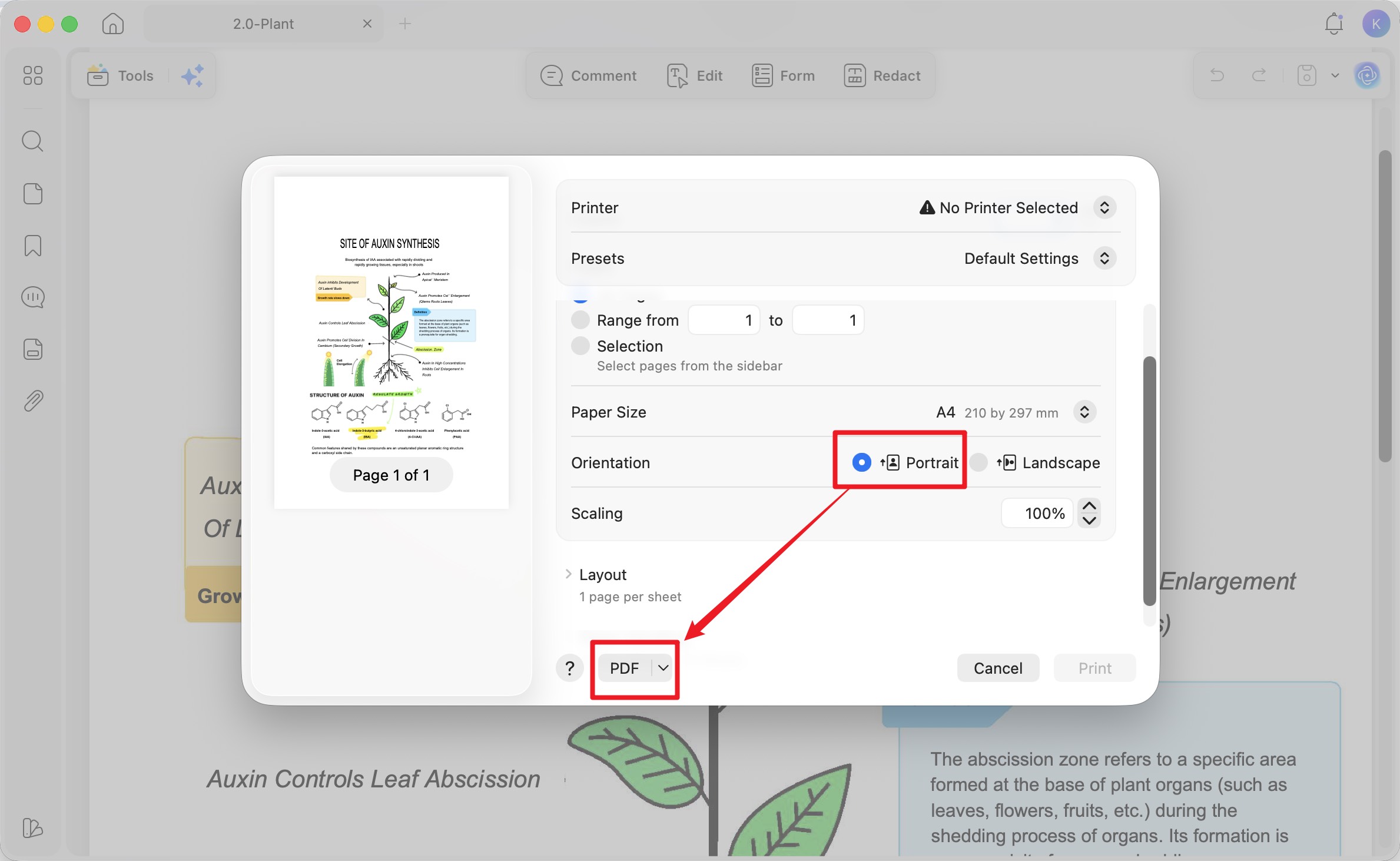
Task: Click the Edit text icon
Action: pyautogui.click(x=677, y=75)
